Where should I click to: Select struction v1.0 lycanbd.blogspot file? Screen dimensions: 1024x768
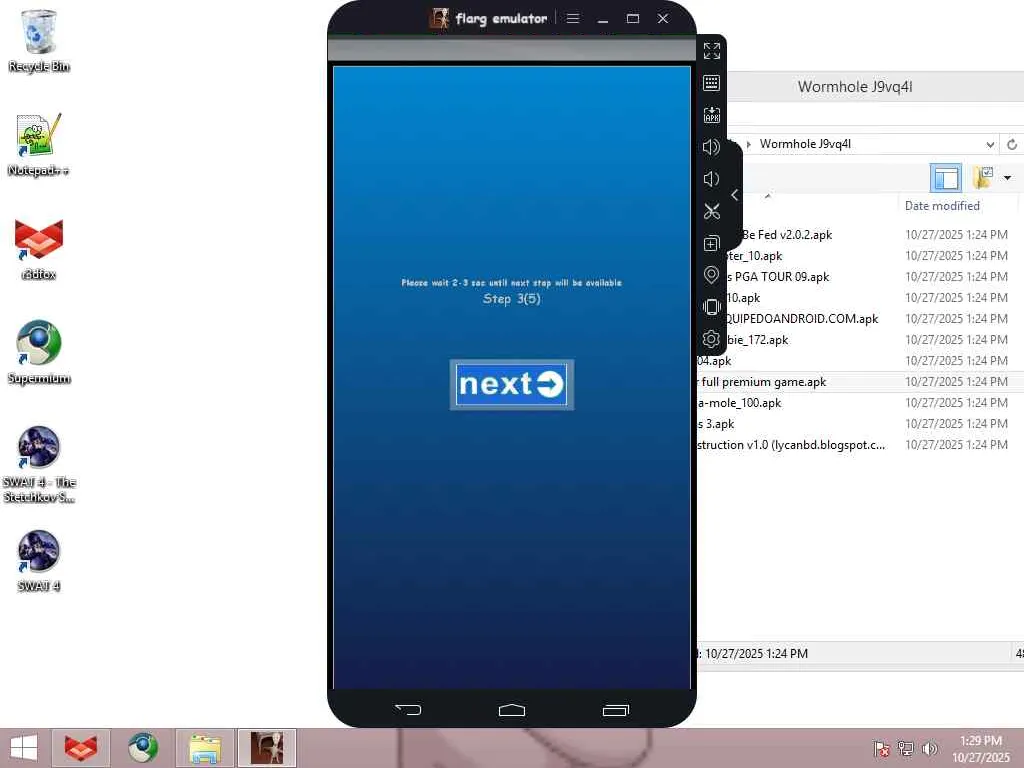(791, 445)
